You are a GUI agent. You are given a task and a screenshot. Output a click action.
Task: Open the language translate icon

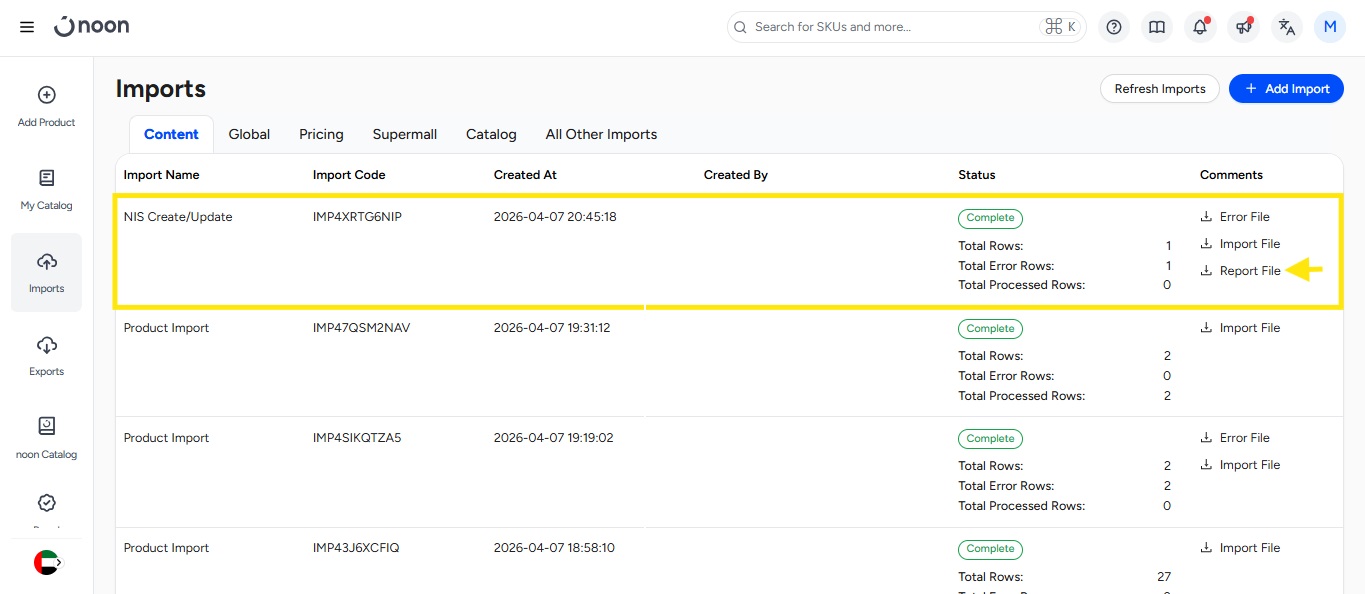pyautogui.click(x=1287, y=27)
